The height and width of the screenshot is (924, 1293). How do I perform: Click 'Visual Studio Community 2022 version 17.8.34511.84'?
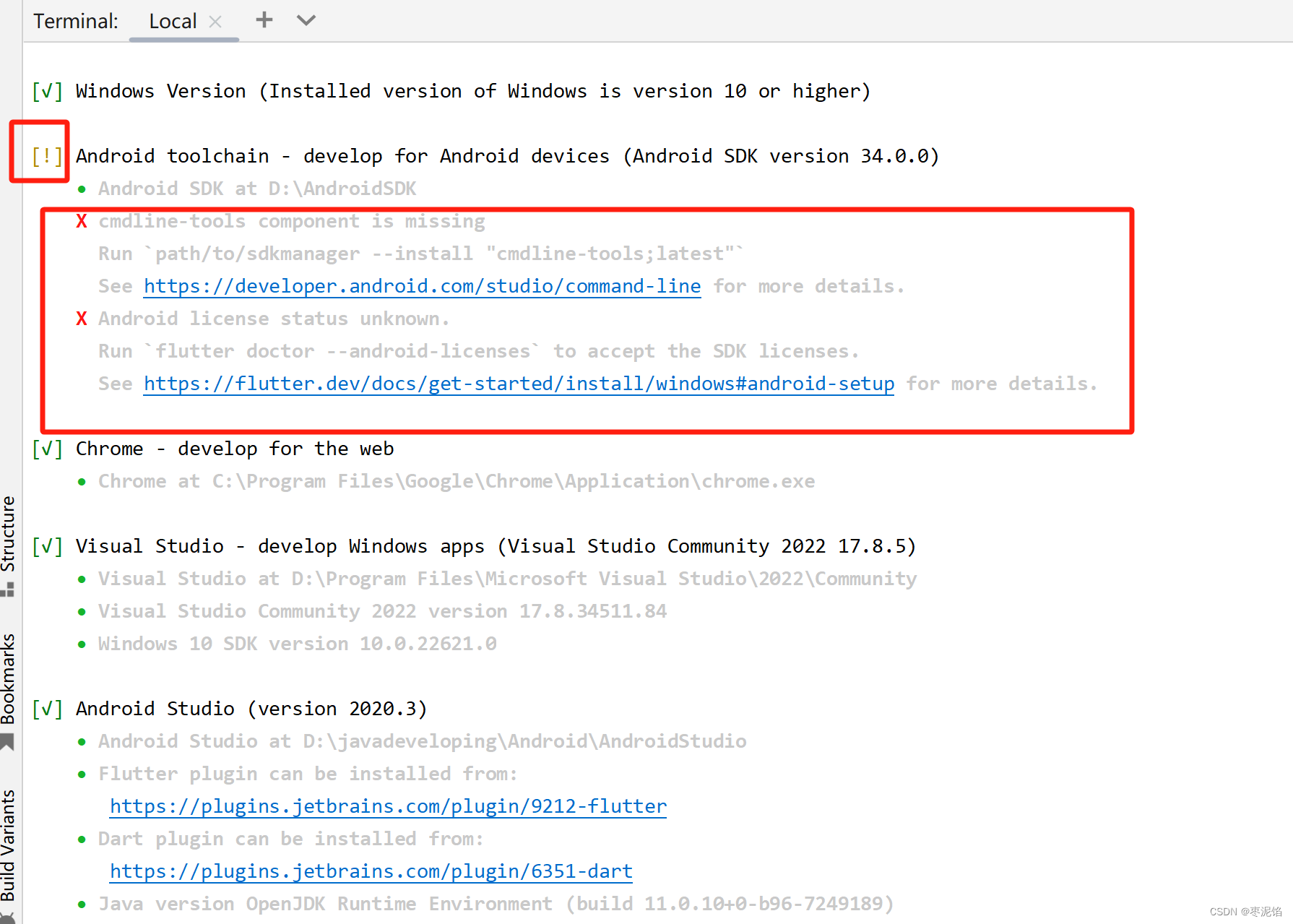point(383,611)
